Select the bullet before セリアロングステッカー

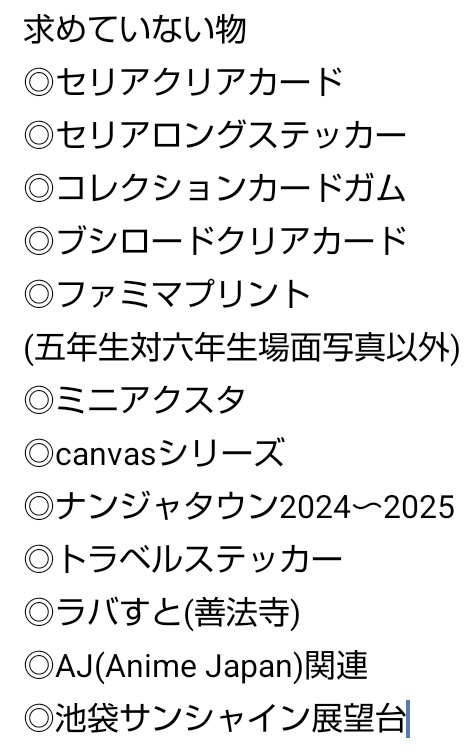coord(39,135)
